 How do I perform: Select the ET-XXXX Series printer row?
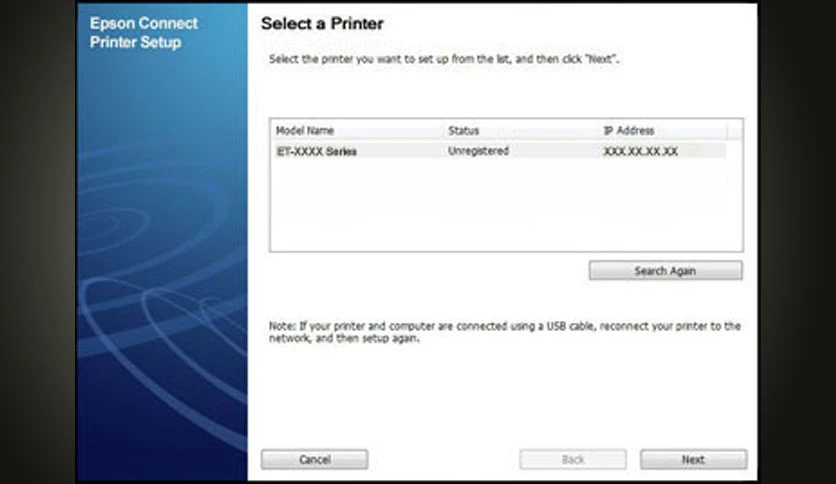pos(499,151)
